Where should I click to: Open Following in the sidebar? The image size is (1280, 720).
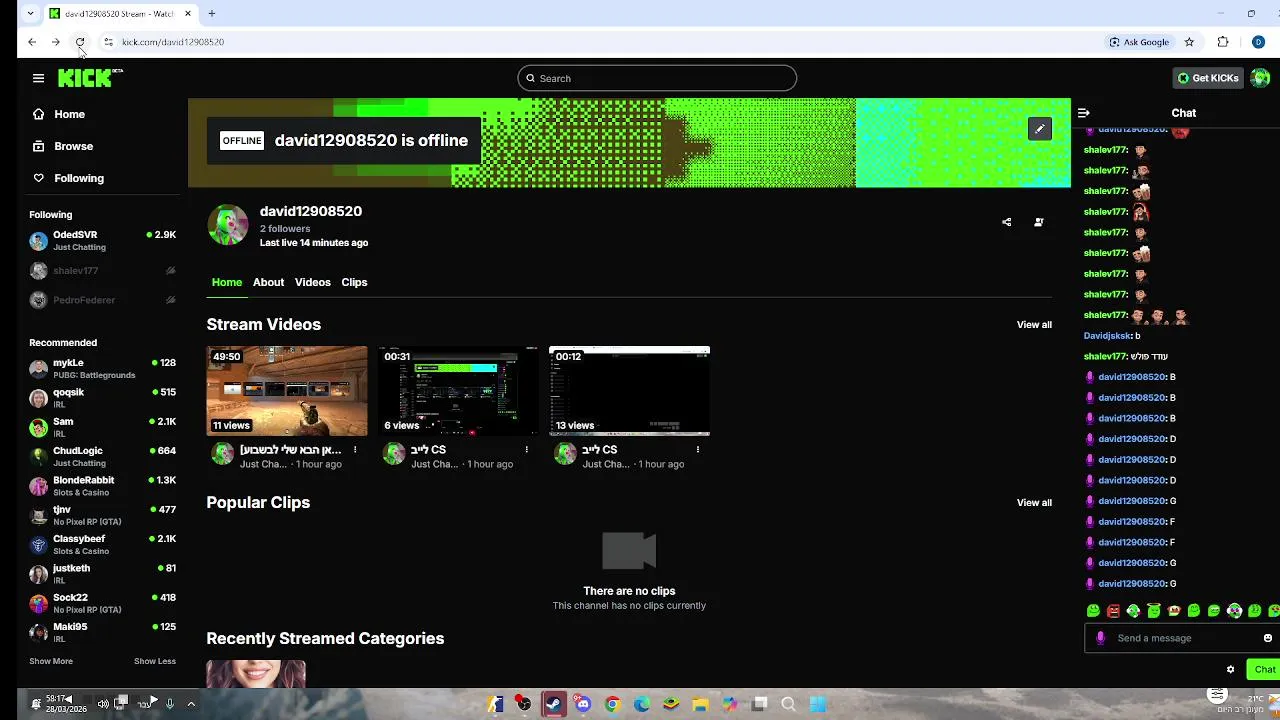click(x=79, y=178)
